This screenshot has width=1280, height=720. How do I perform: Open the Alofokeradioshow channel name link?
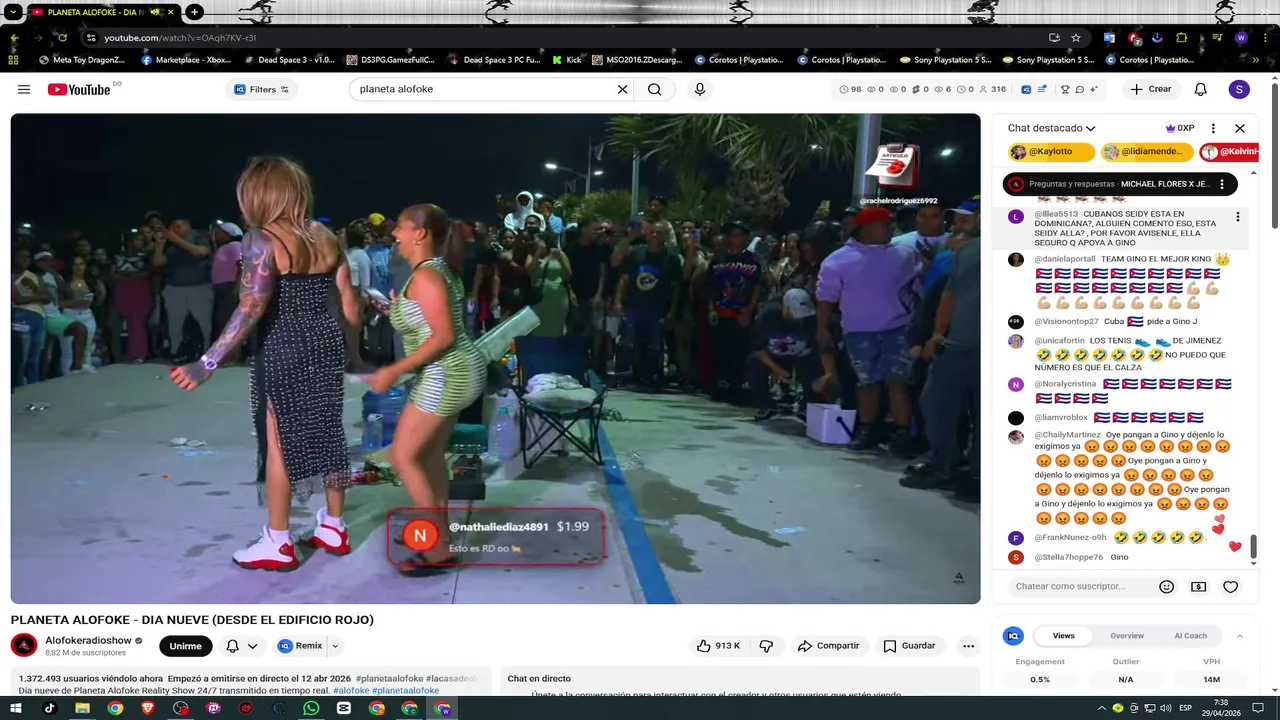click(88, 640)
